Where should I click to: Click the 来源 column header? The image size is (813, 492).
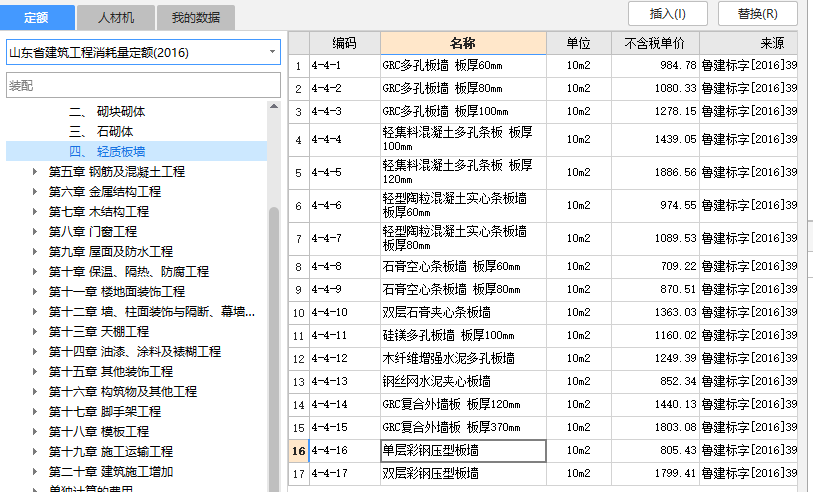749,43
